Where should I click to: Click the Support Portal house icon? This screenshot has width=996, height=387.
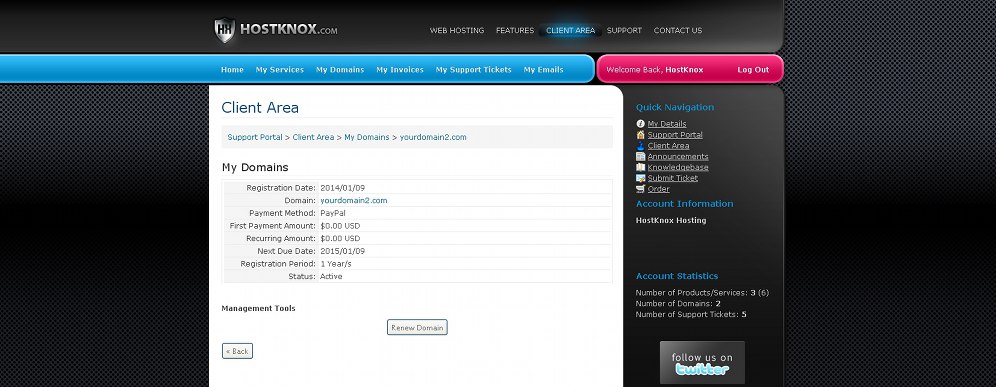(x=640, y=135)
